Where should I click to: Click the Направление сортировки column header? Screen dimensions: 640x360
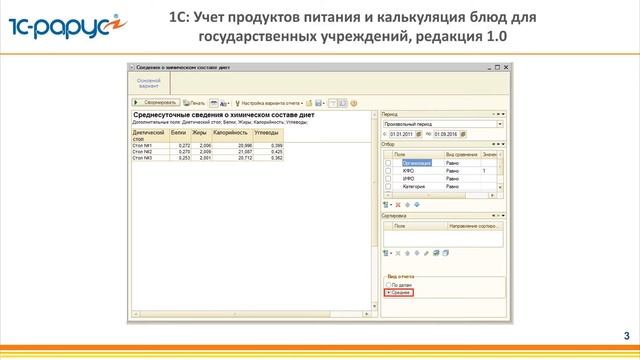point(475,226)
